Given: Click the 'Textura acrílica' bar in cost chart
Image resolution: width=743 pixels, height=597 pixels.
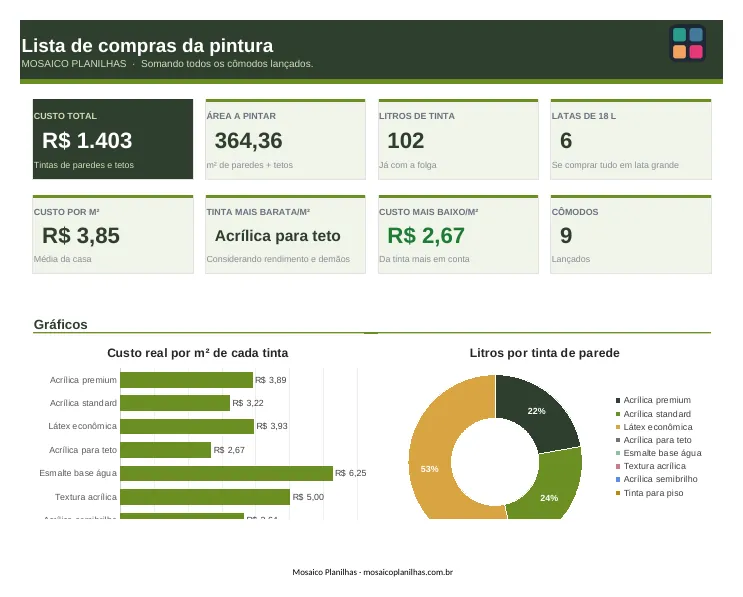Looking at the screenshot, I should [x=205, y=497].
